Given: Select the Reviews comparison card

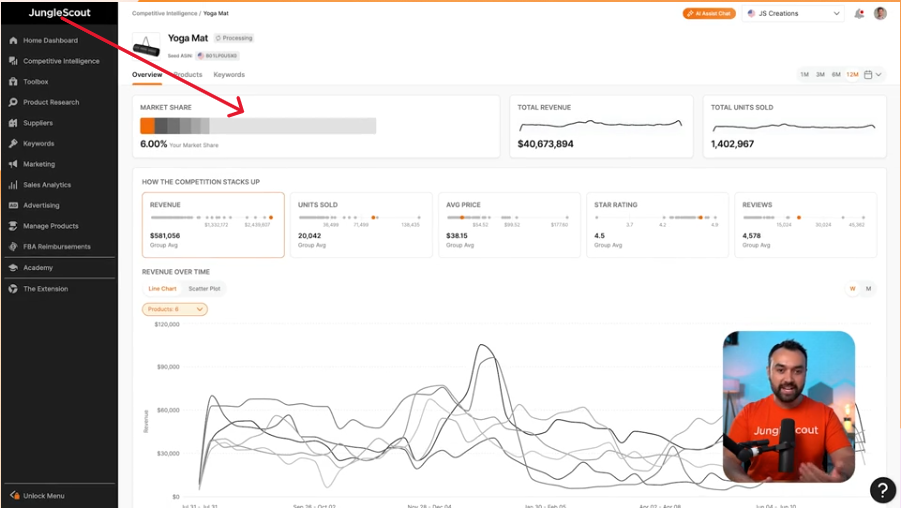Looking at the screenshot, I should (806, 225).
